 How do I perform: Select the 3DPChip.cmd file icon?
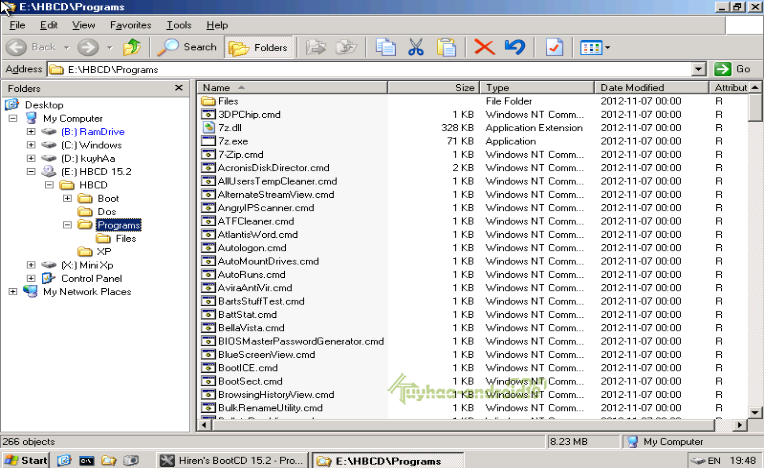point(209,114)
